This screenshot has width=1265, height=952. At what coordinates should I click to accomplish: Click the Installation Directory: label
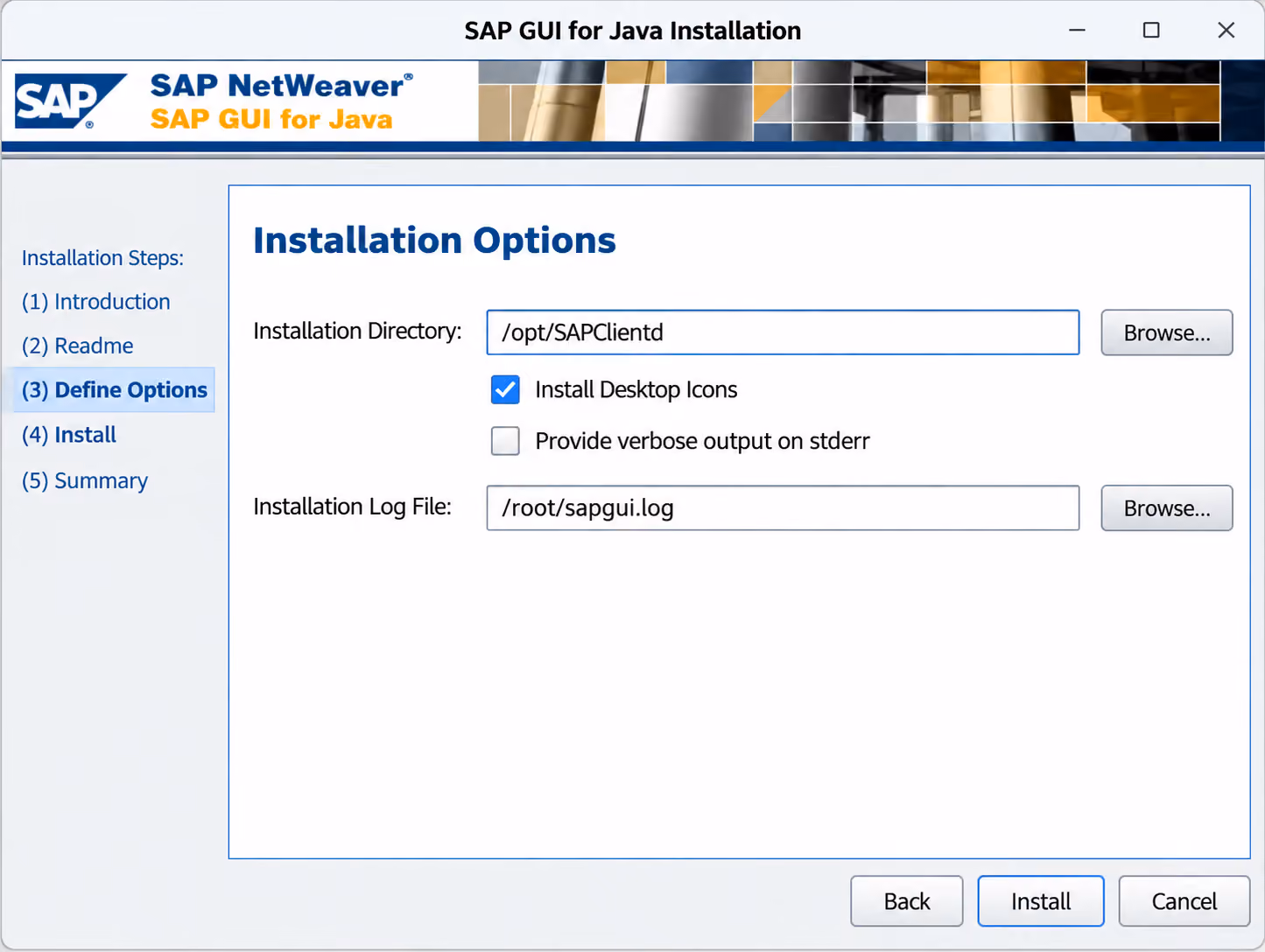357,332
